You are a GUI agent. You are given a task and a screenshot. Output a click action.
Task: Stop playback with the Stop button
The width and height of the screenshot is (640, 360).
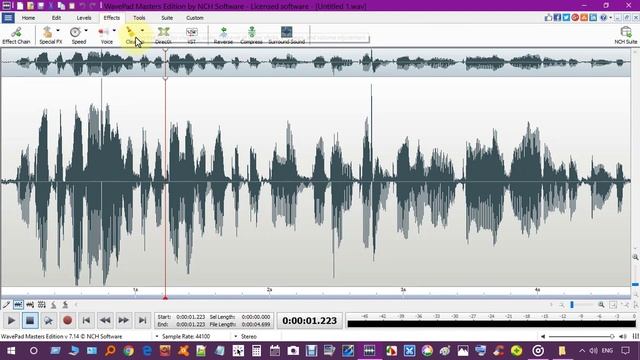tap(30, 321)
